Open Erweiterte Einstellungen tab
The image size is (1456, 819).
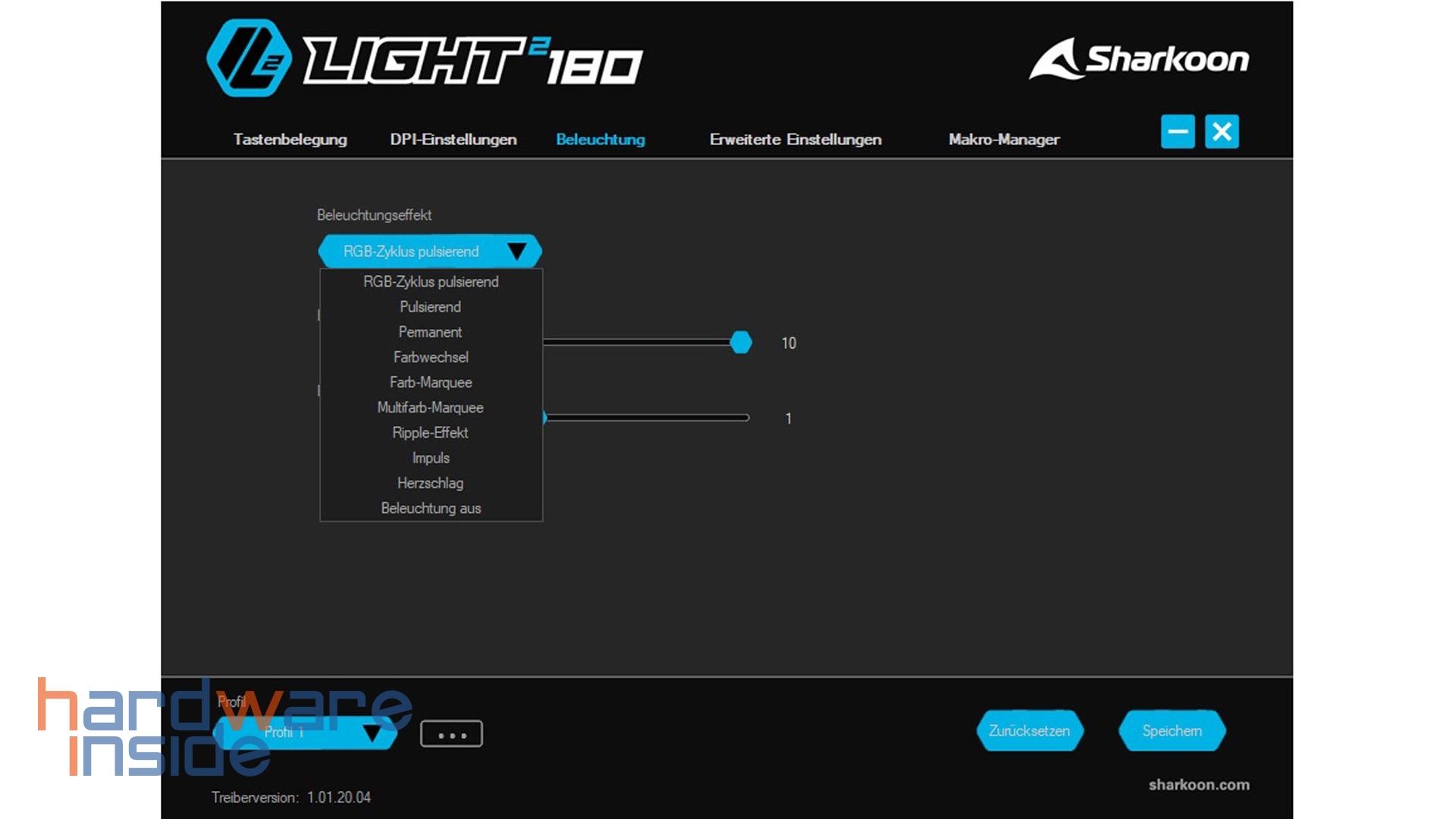(x=795, y=140)
